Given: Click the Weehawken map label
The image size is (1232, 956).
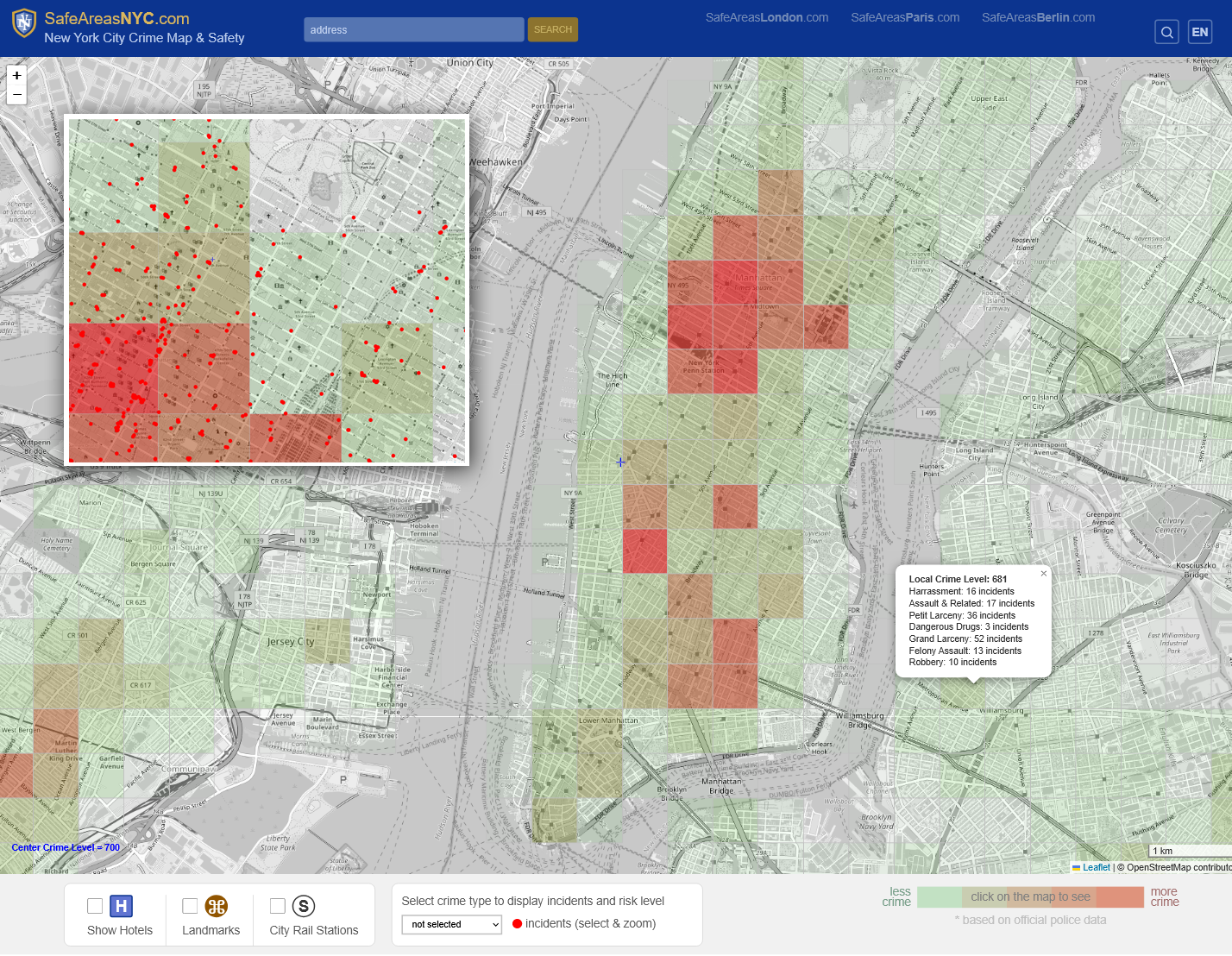Looking at the screenshot, I should pyautogui.click(x=496, y=161).
